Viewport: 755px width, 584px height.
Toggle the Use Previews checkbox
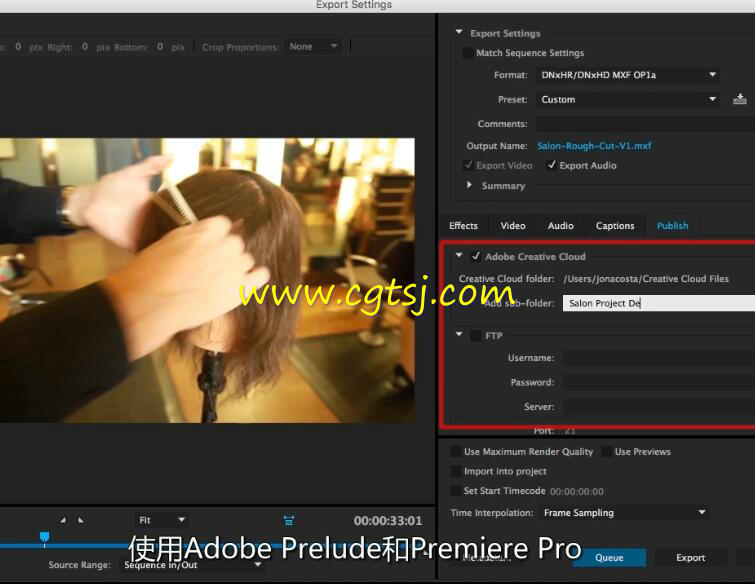pos(607,452)
